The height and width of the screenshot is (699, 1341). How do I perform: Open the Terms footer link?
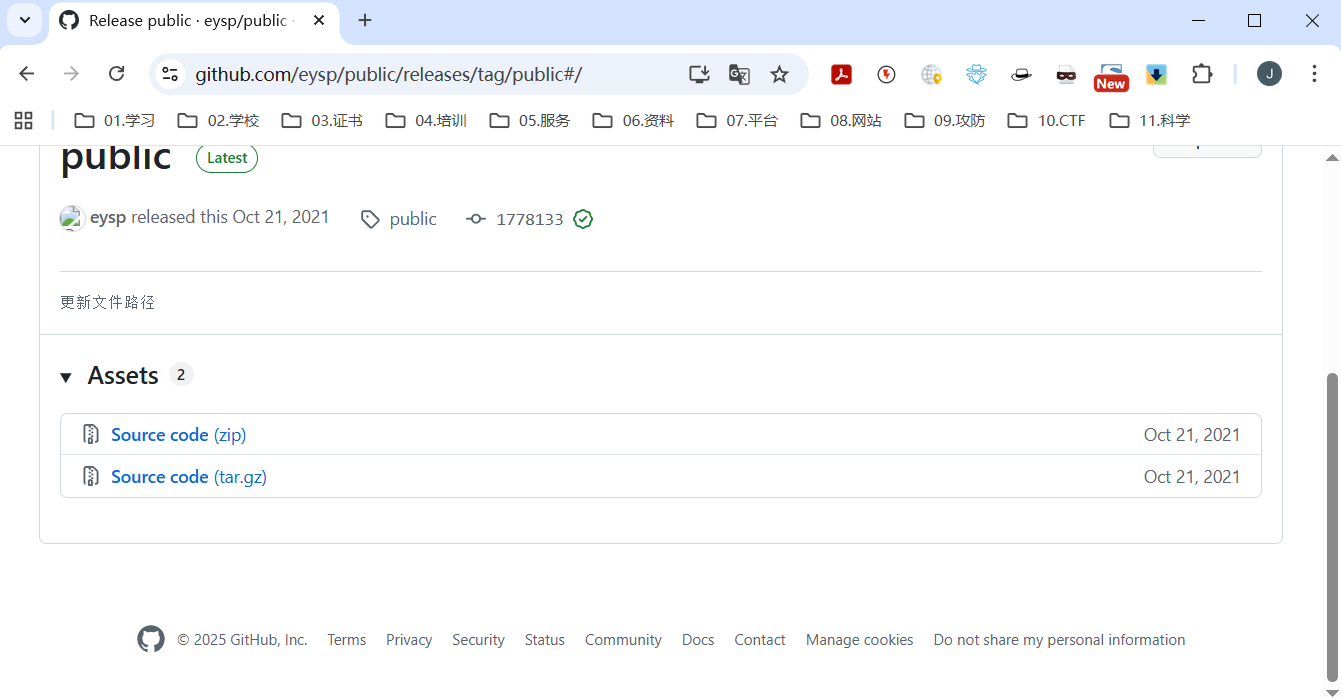tap(347, 640)
